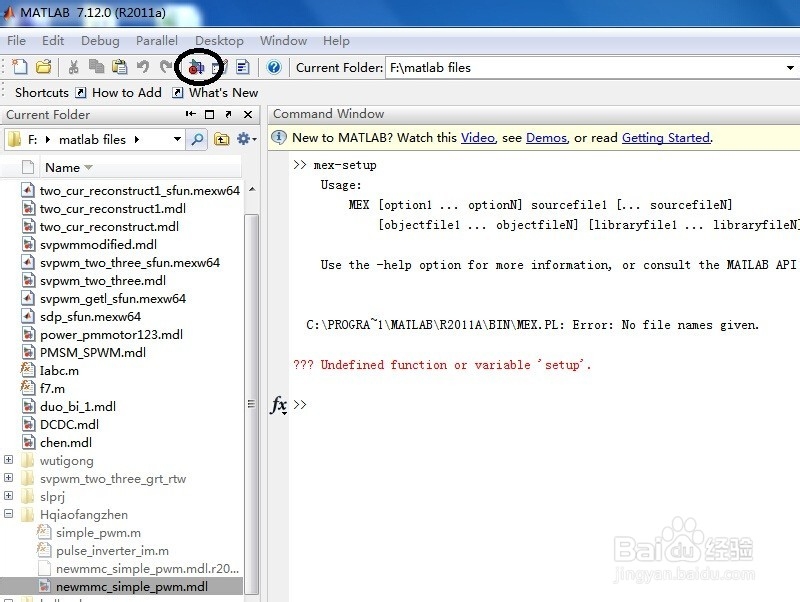The width and height of the screenshot is (800, 602).
Task: Follow the Demos link
Action: point(546,138)
